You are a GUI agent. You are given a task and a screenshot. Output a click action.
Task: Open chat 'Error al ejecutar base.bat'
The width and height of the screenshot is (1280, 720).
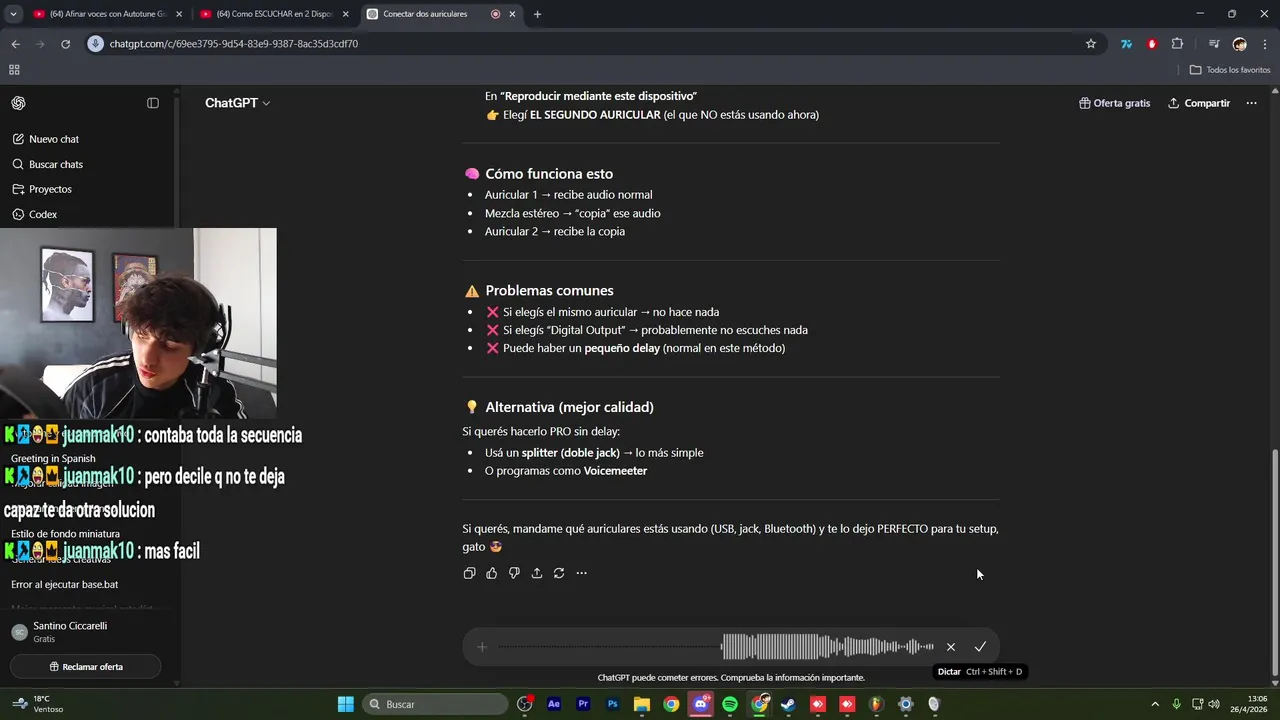[x=64, y=584]
